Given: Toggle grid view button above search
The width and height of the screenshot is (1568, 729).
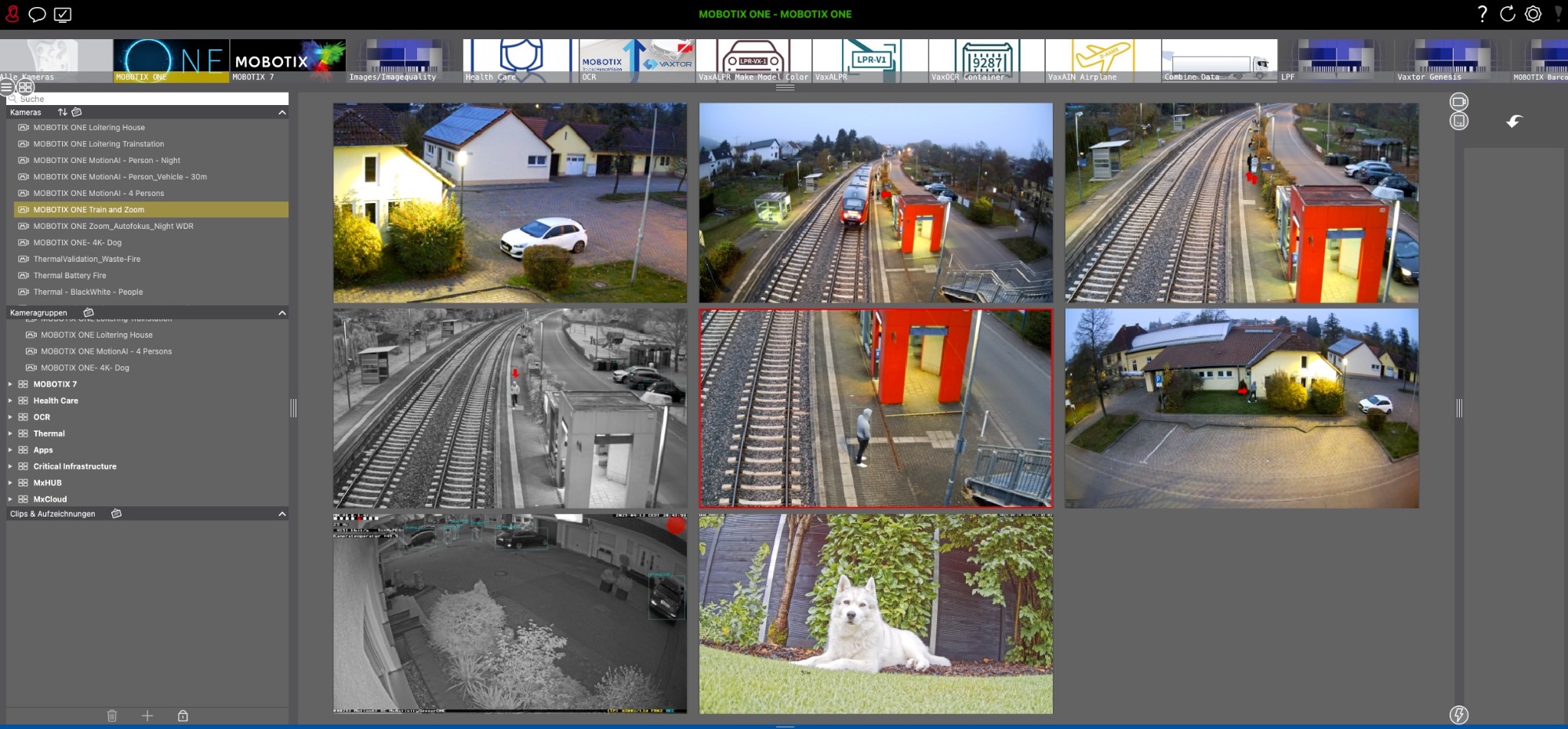Looking at the screenshot, I should [25, 87].
